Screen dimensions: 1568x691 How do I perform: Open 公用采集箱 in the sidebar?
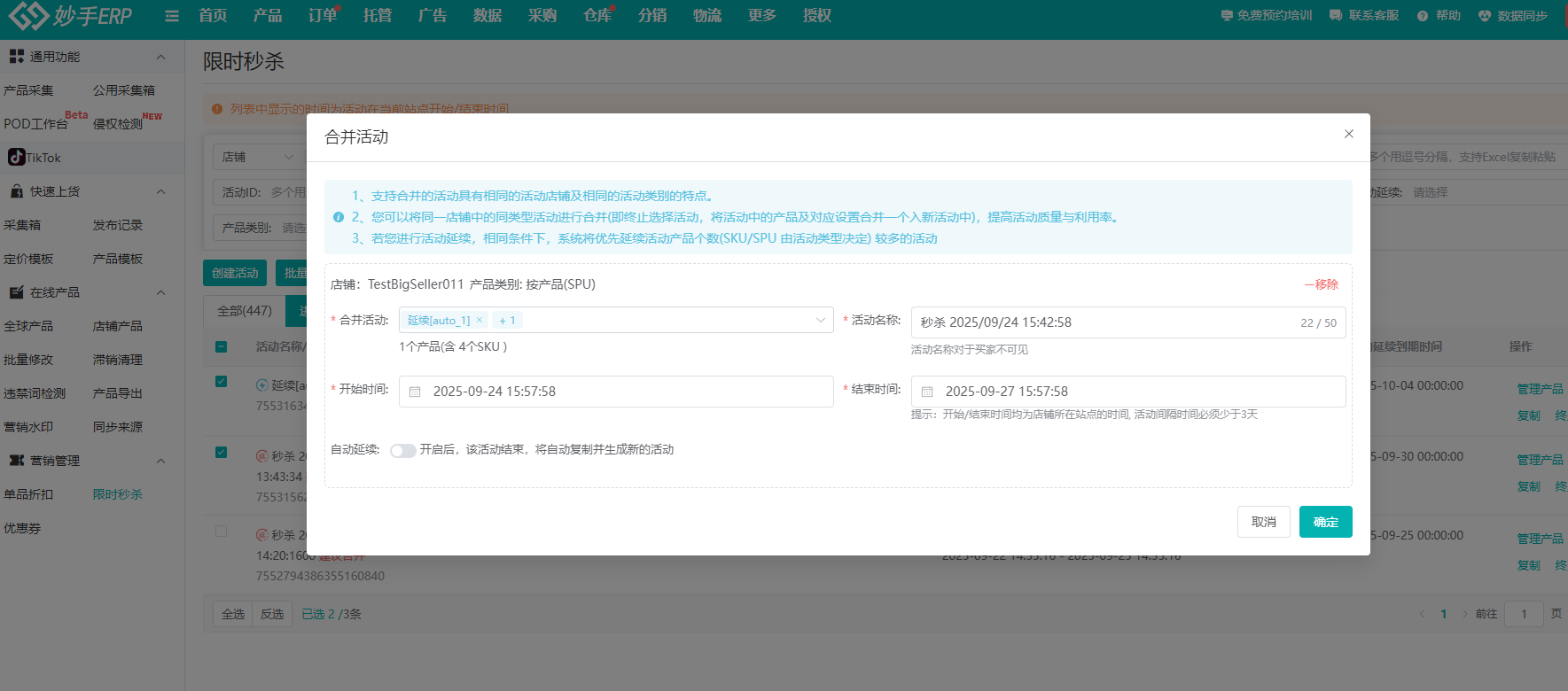[x=124, y=90]
